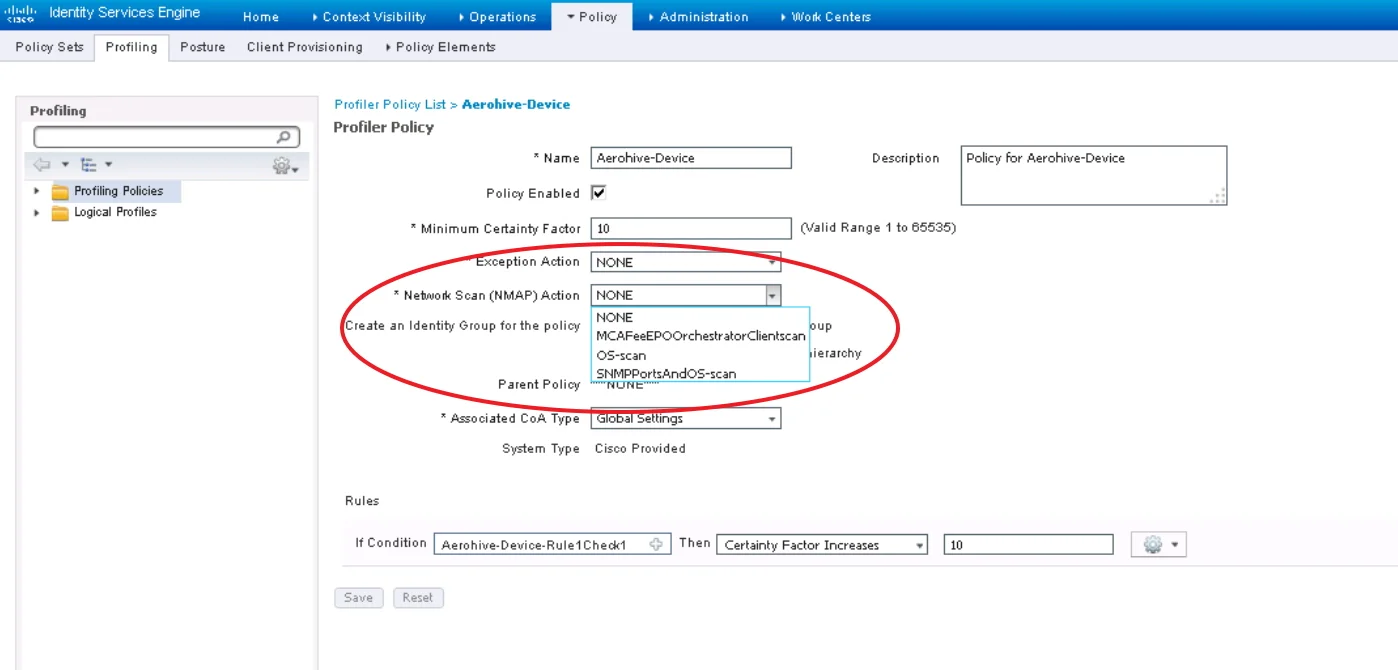Click the plus icon in If Condition
Image resolution: width=1398 pixels, height=670 pixels.
(x=656, y=545)
